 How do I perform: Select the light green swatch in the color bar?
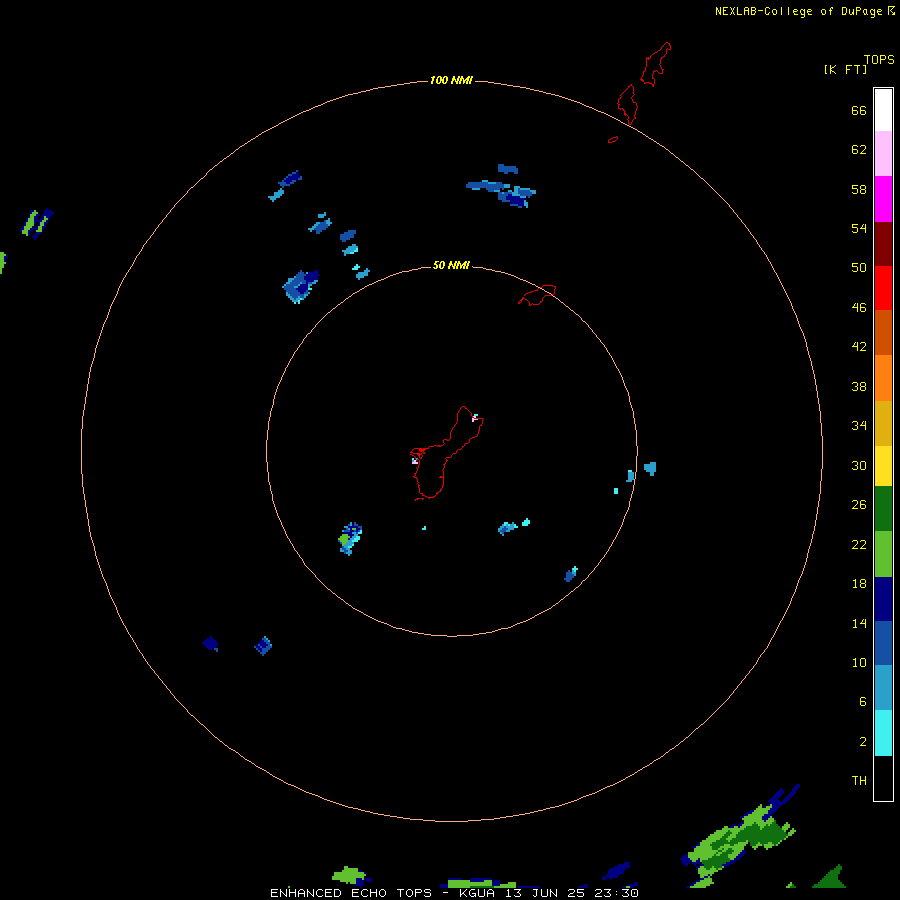click(883, 554)
